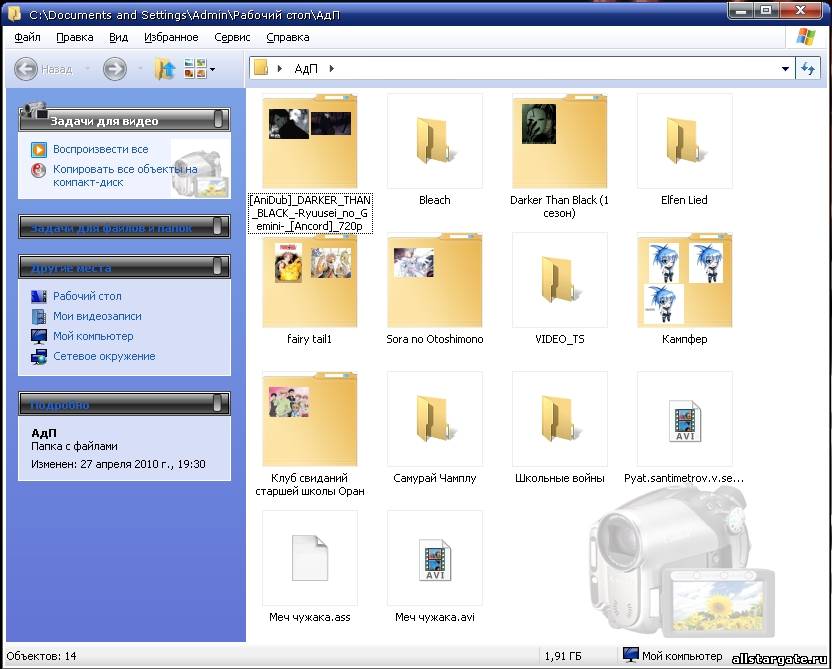832x669 pixels.
Task: Open the Файл menu
Action: coord(27,38)
